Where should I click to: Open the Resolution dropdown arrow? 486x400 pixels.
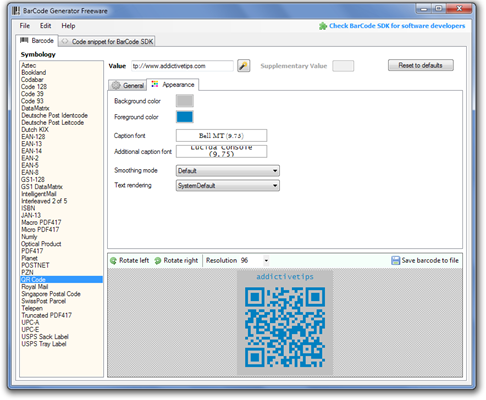(x=266, y=261)
